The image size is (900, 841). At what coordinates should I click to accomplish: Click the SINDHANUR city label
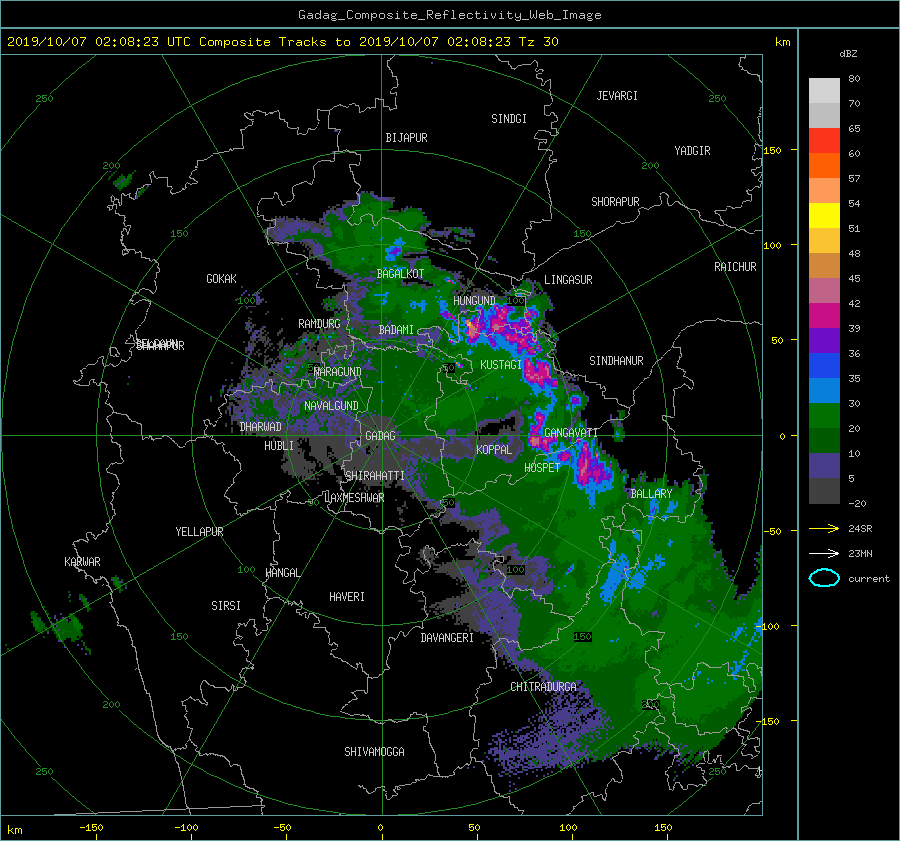[616, 361]
